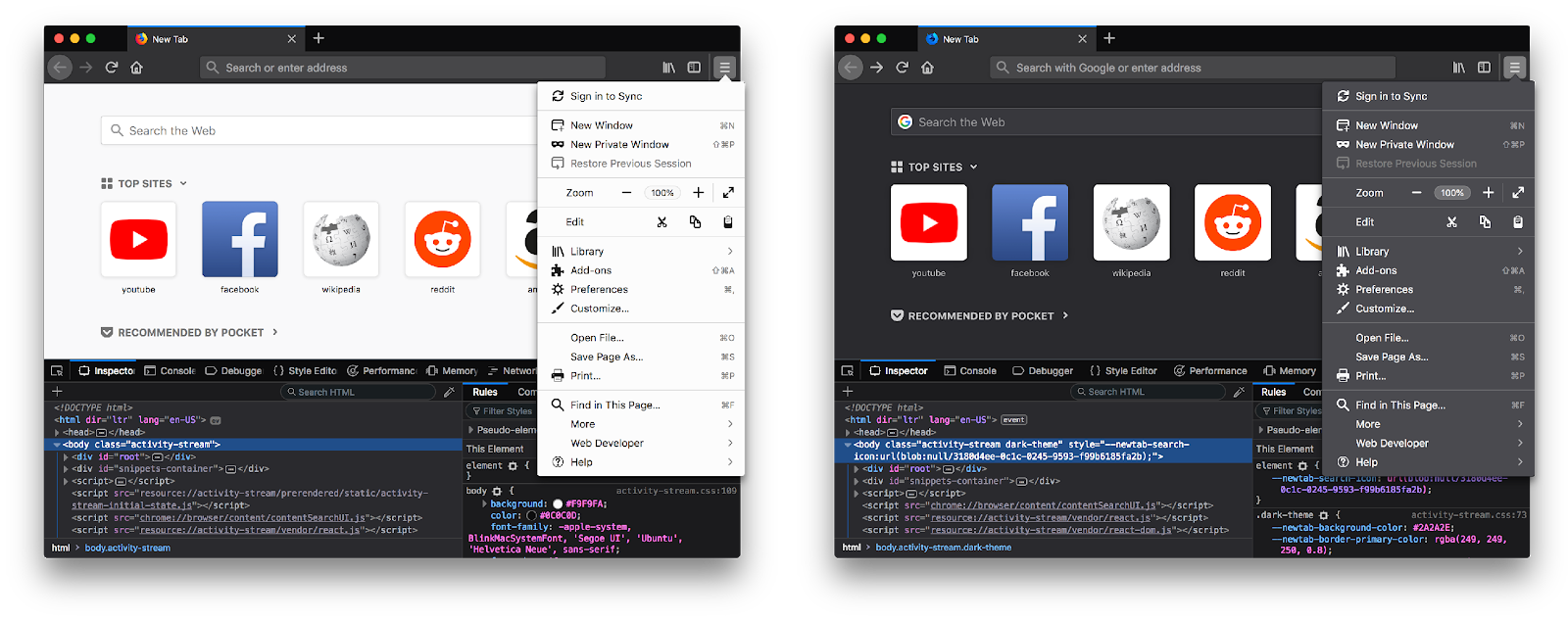Collapse TOP SITES section in dark window
This screenshot has width=1568, height=621.
(x=973, y=167)
